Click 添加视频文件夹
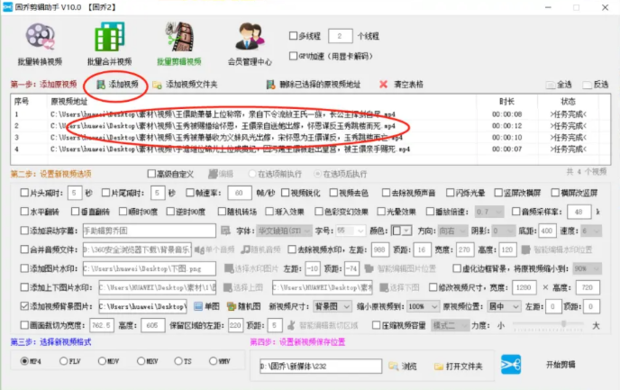This screenshot has height=390, width=620. pos(185,84)
